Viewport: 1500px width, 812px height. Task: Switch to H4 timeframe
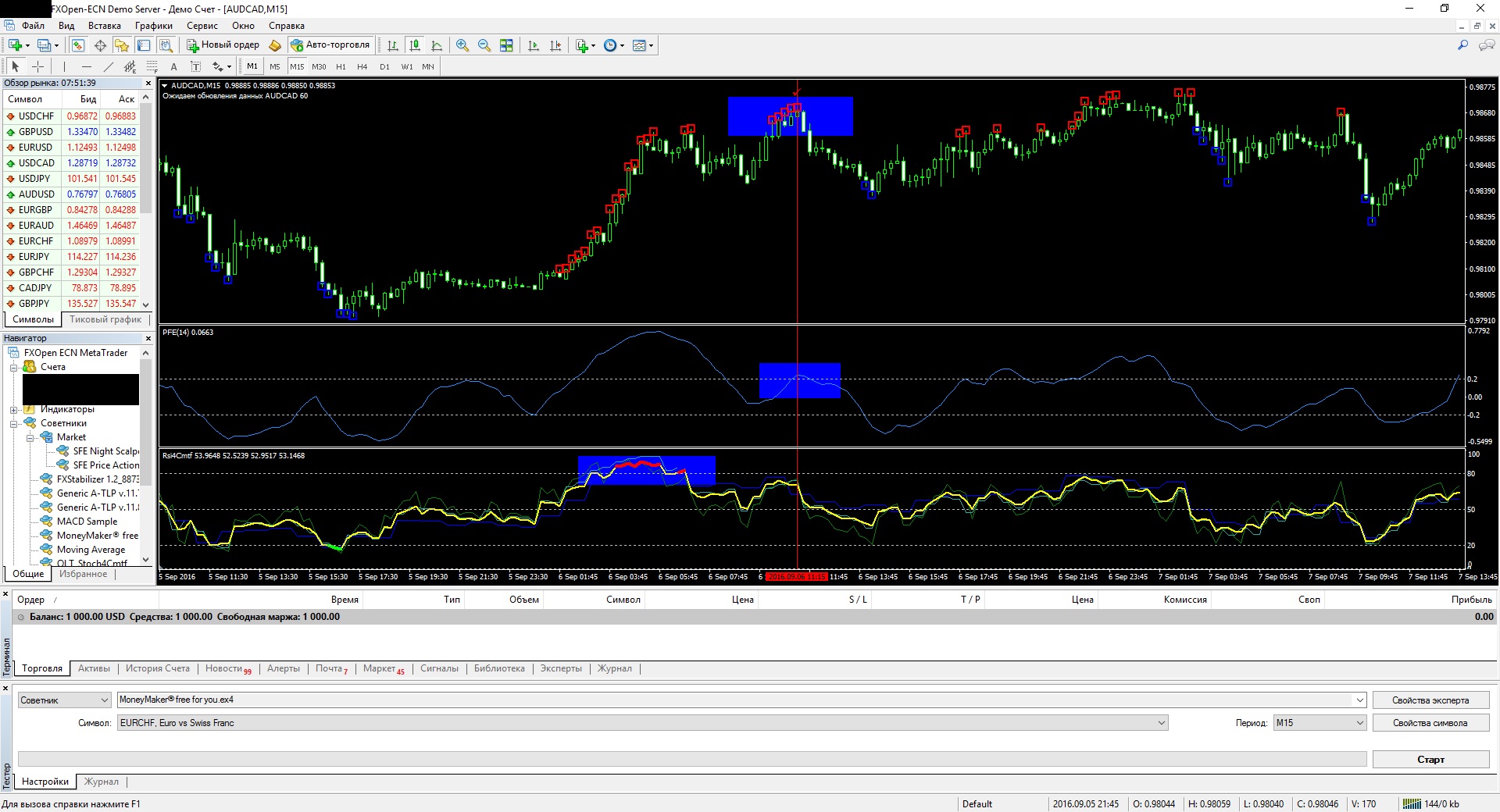point(362,66)
